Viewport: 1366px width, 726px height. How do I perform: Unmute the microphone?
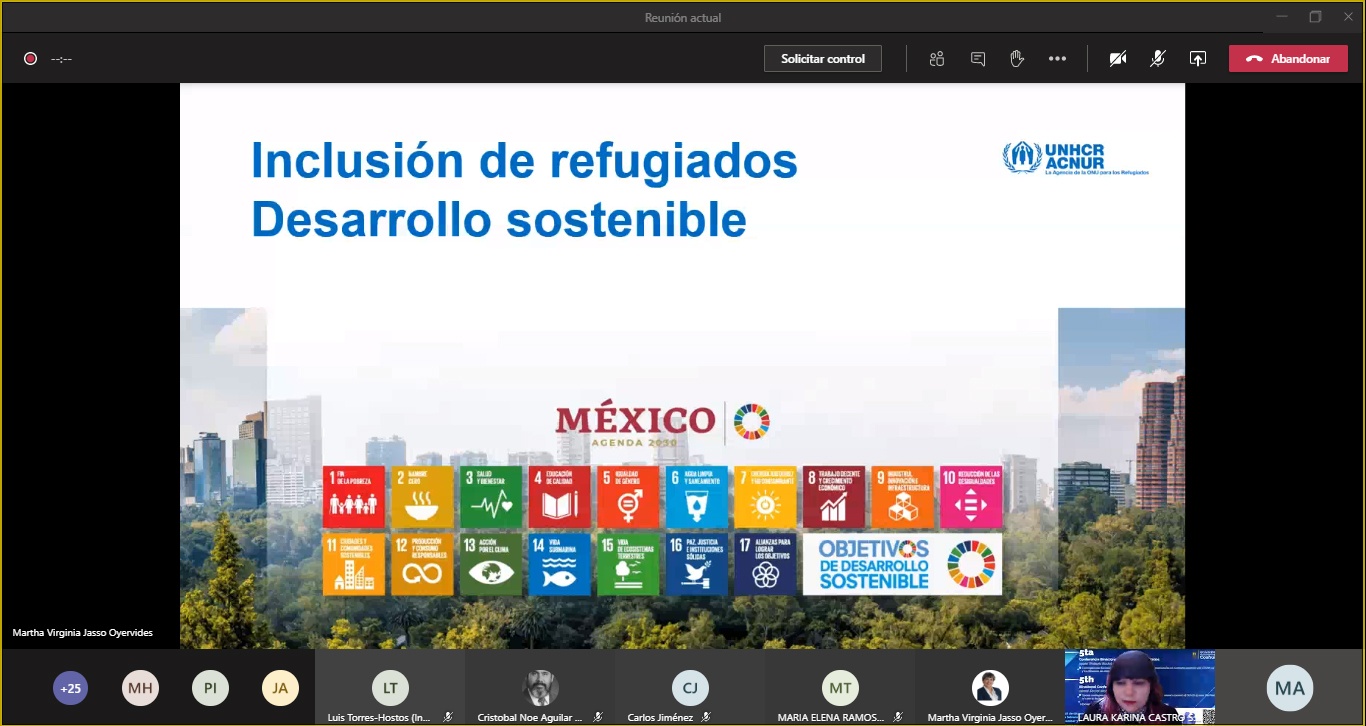pyautogui.click(x=1157, y=59)
